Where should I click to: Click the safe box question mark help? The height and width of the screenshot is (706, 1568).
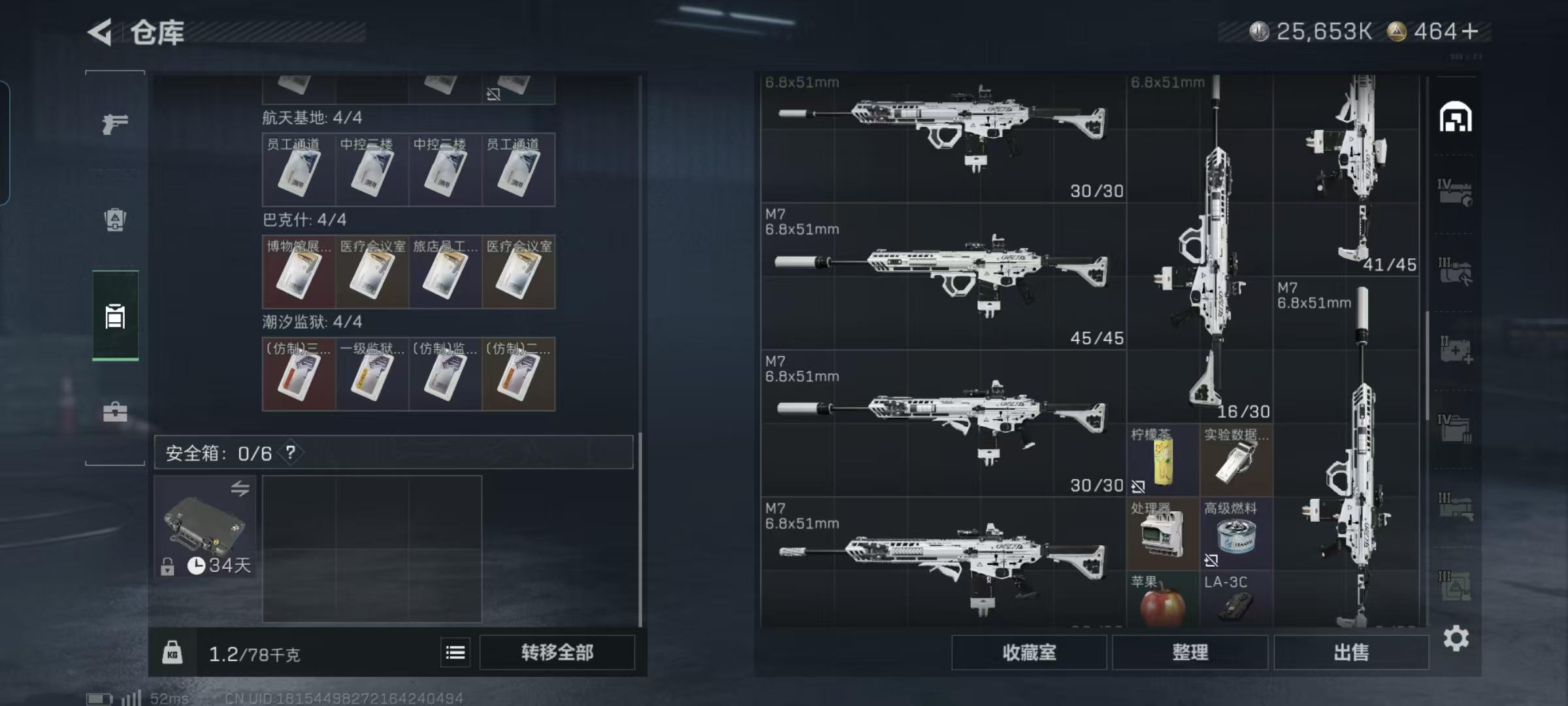pyautogui.click(x=291, y=452)
